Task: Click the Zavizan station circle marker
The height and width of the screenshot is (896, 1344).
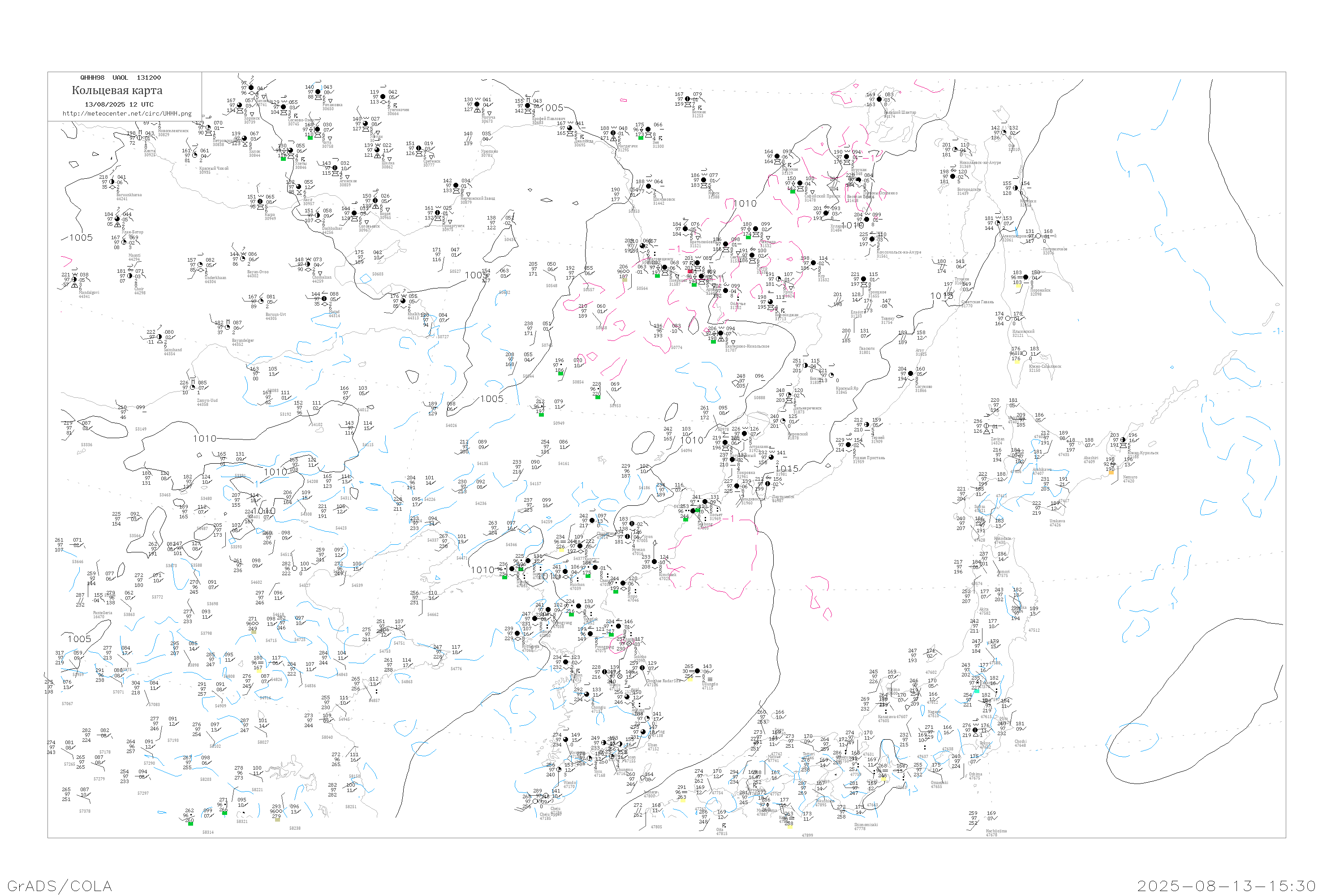Action: 986,426
